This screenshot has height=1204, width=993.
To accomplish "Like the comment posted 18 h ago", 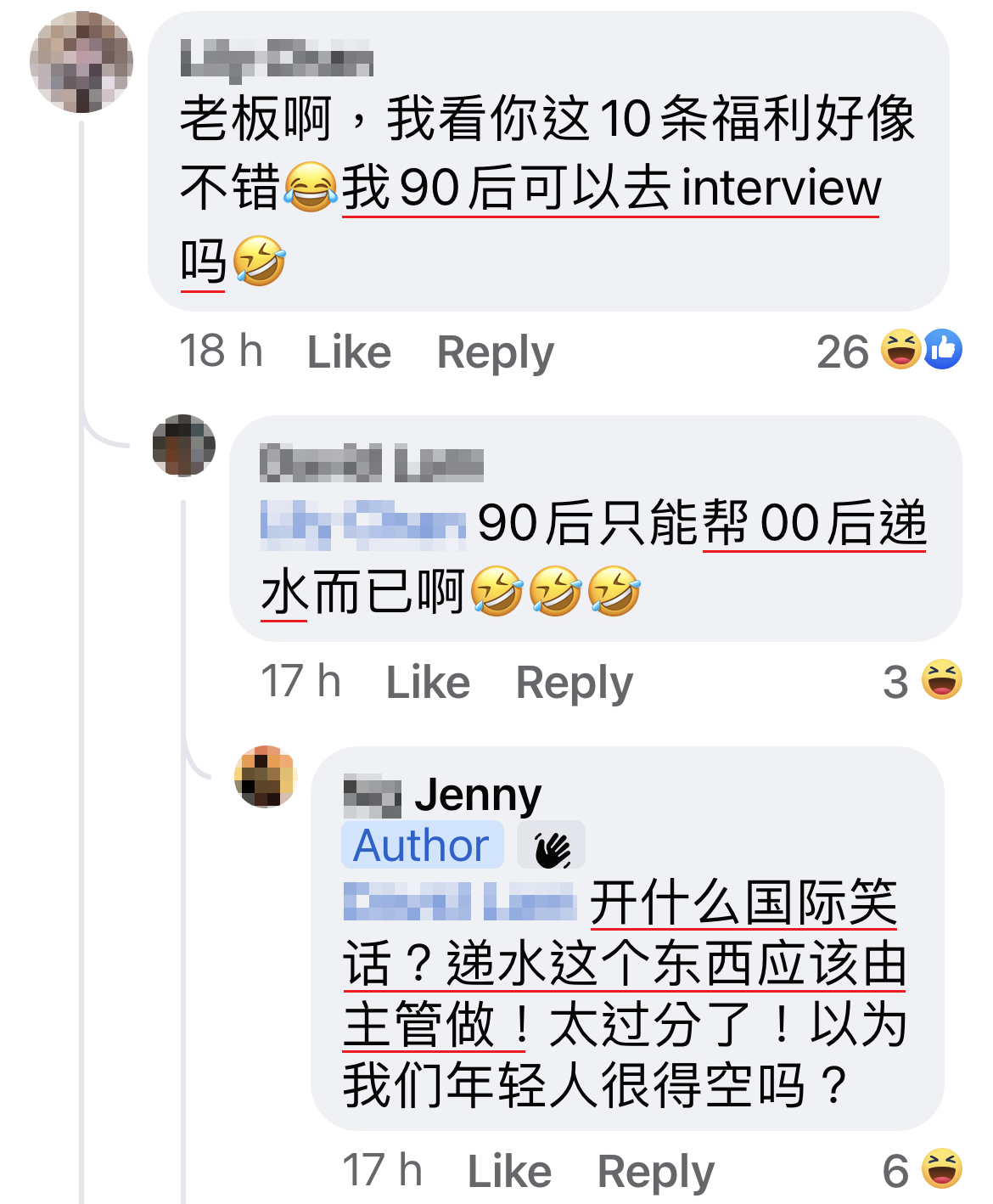I will pos(349,352).
